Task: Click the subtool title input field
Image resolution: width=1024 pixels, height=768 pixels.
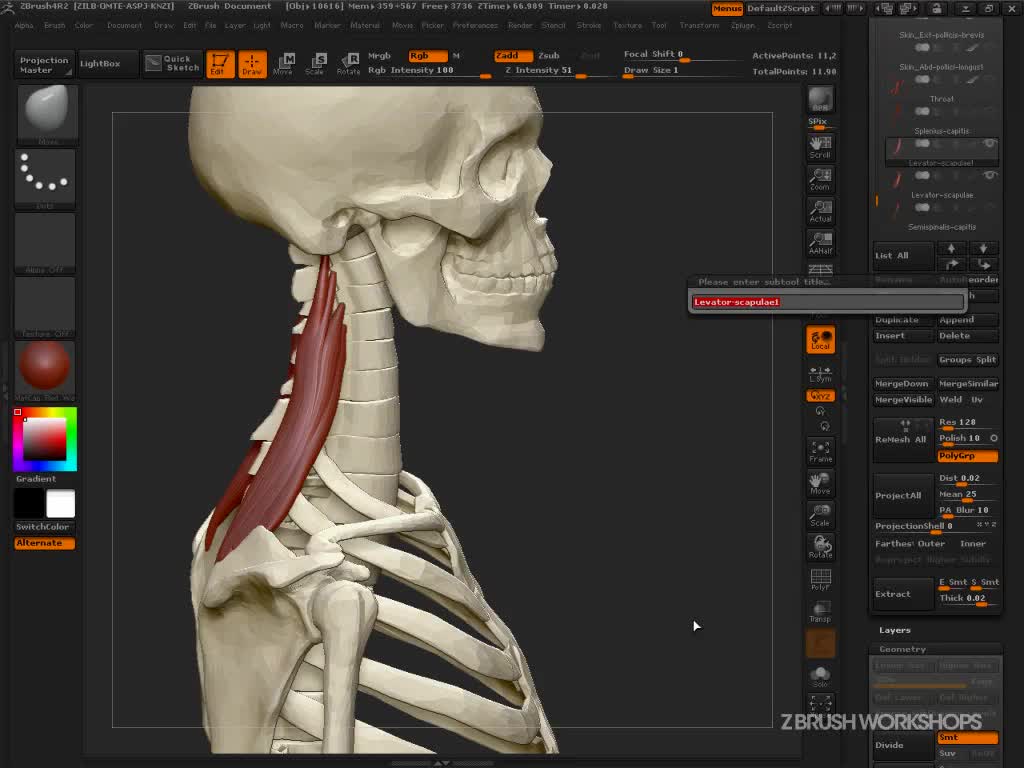Action: pos(827,302)
